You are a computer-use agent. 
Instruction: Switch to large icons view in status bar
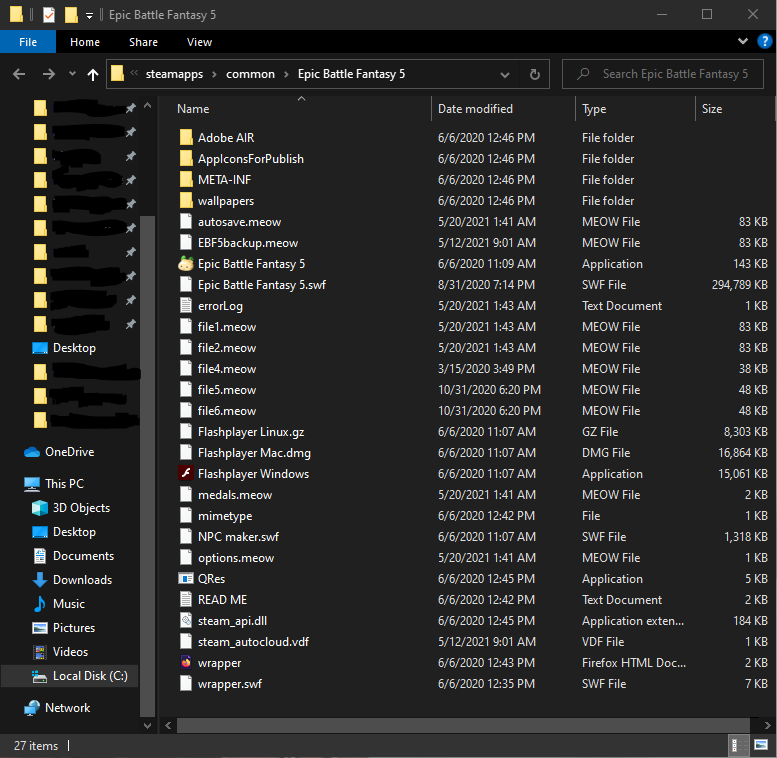pos(759,746)
